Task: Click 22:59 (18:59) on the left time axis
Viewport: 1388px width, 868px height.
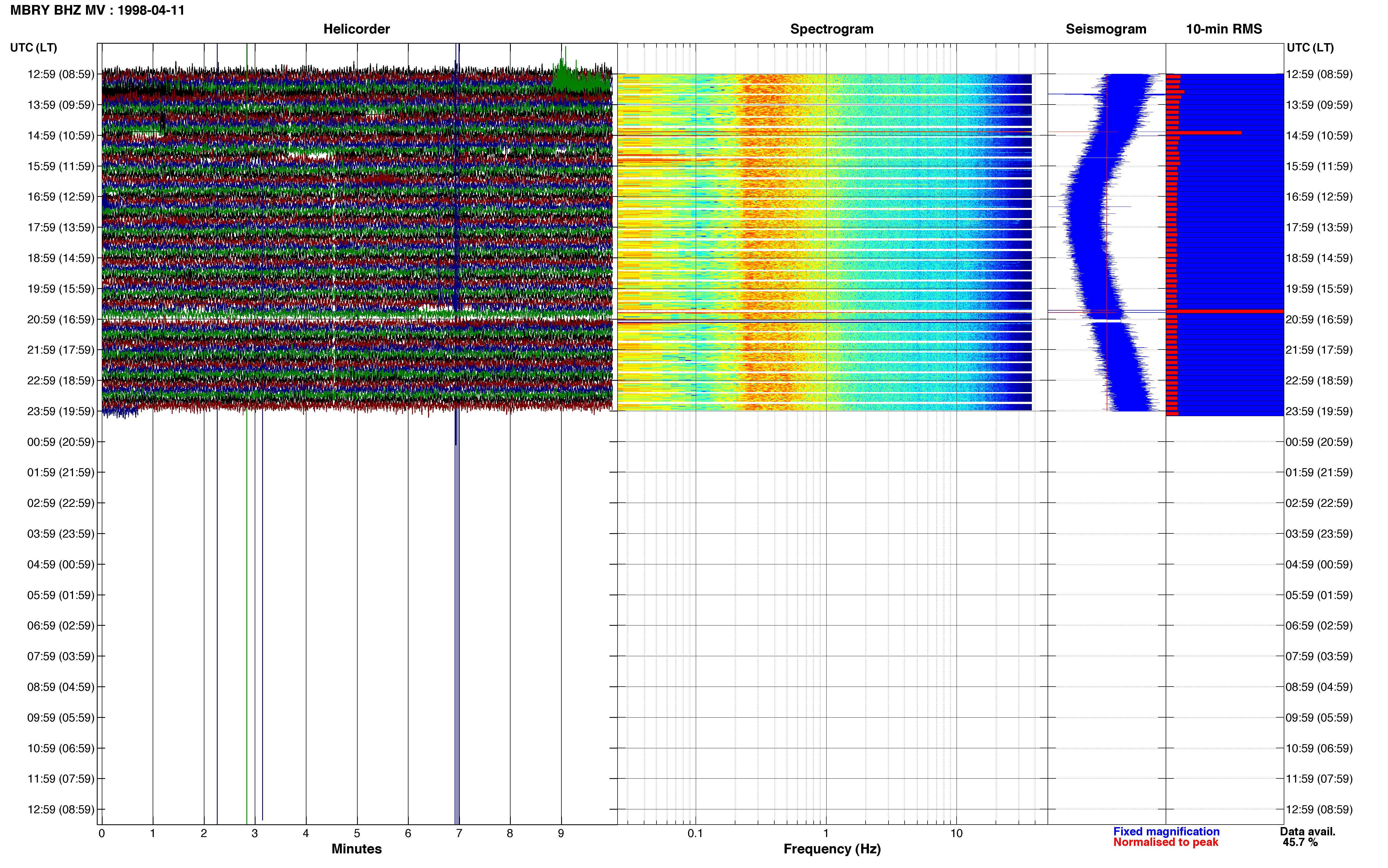Action: 61,380
